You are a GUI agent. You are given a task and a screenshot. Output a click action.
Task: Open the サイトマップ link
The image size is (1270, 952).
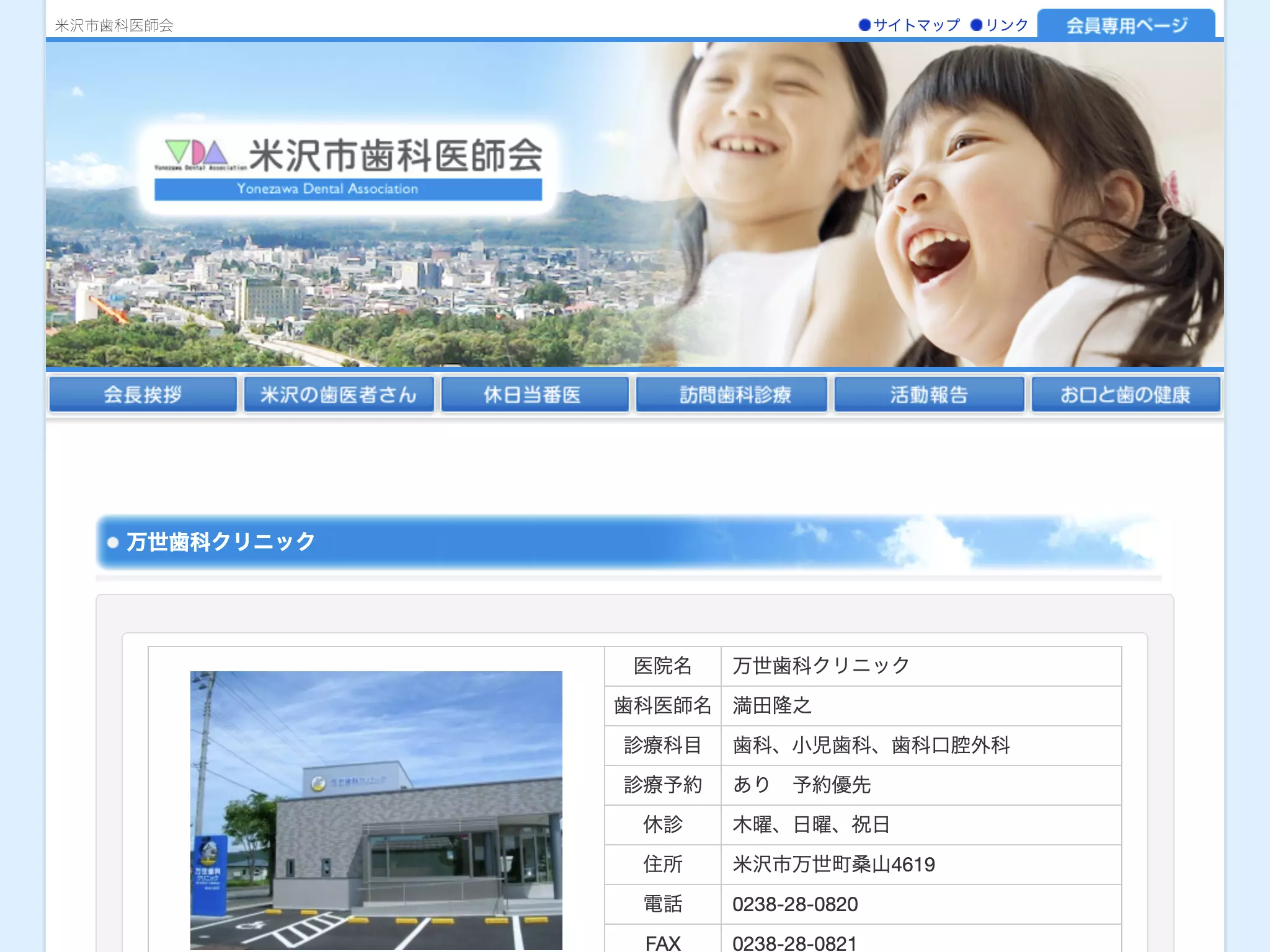909,25
